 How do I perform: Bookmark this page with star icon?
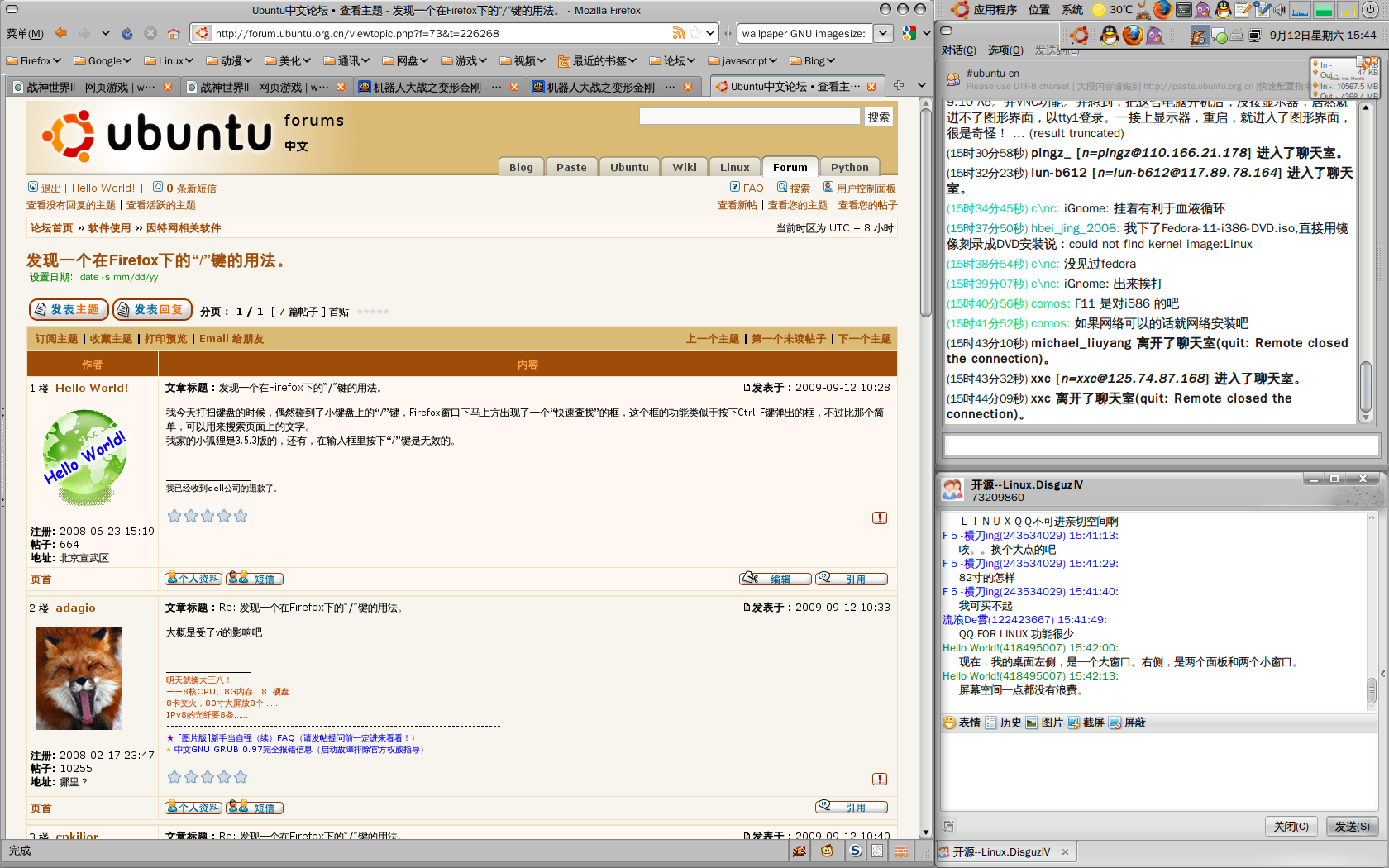[x=695, y=33]
